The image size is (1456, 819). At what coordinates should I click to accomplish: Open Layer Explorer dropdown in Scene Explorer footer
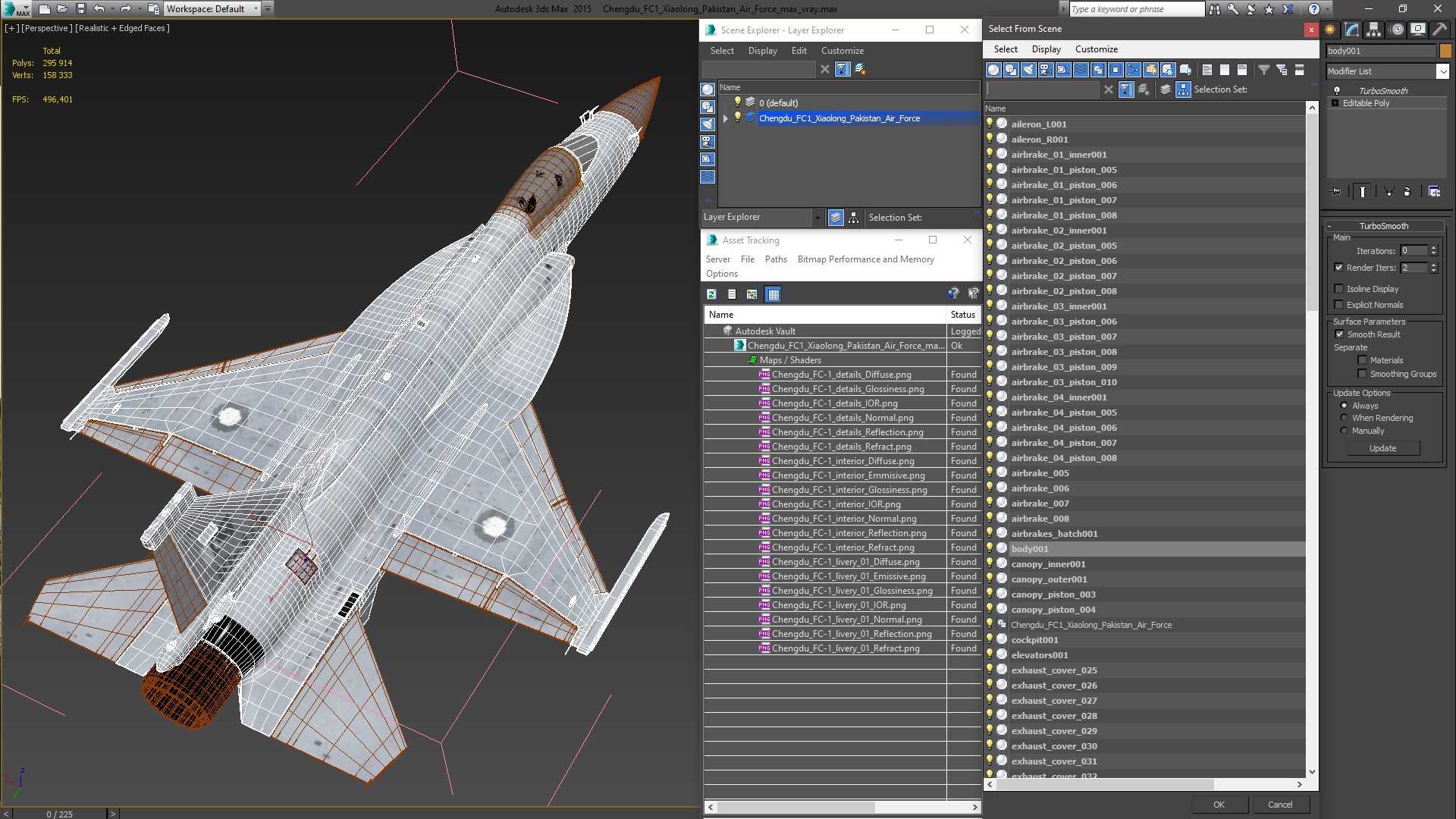tap(817, 218)
